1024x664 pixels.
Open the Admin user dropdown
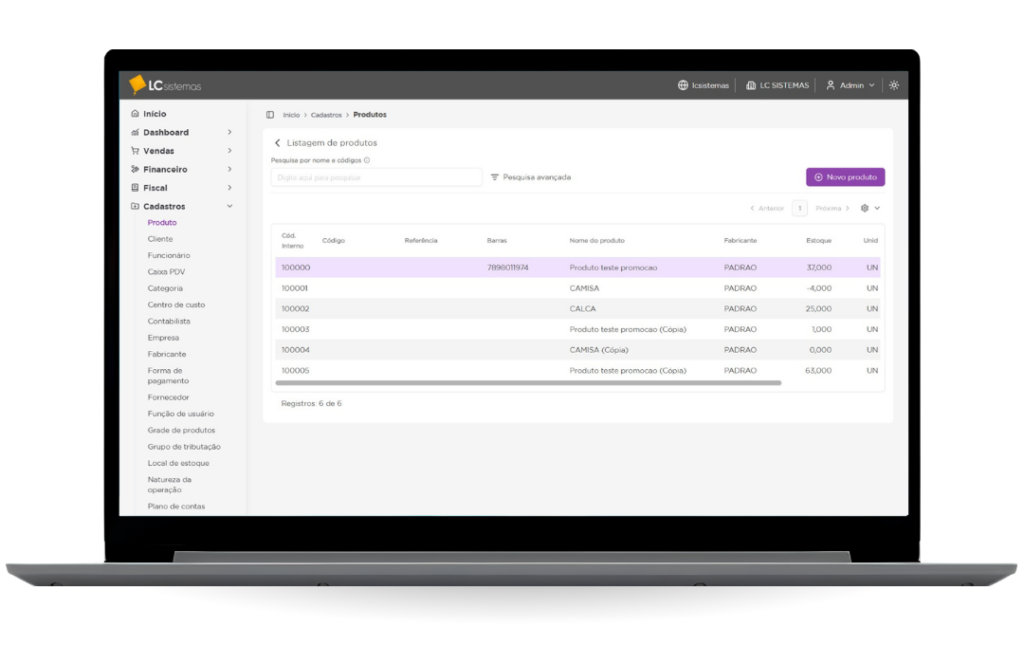[850, 85]
